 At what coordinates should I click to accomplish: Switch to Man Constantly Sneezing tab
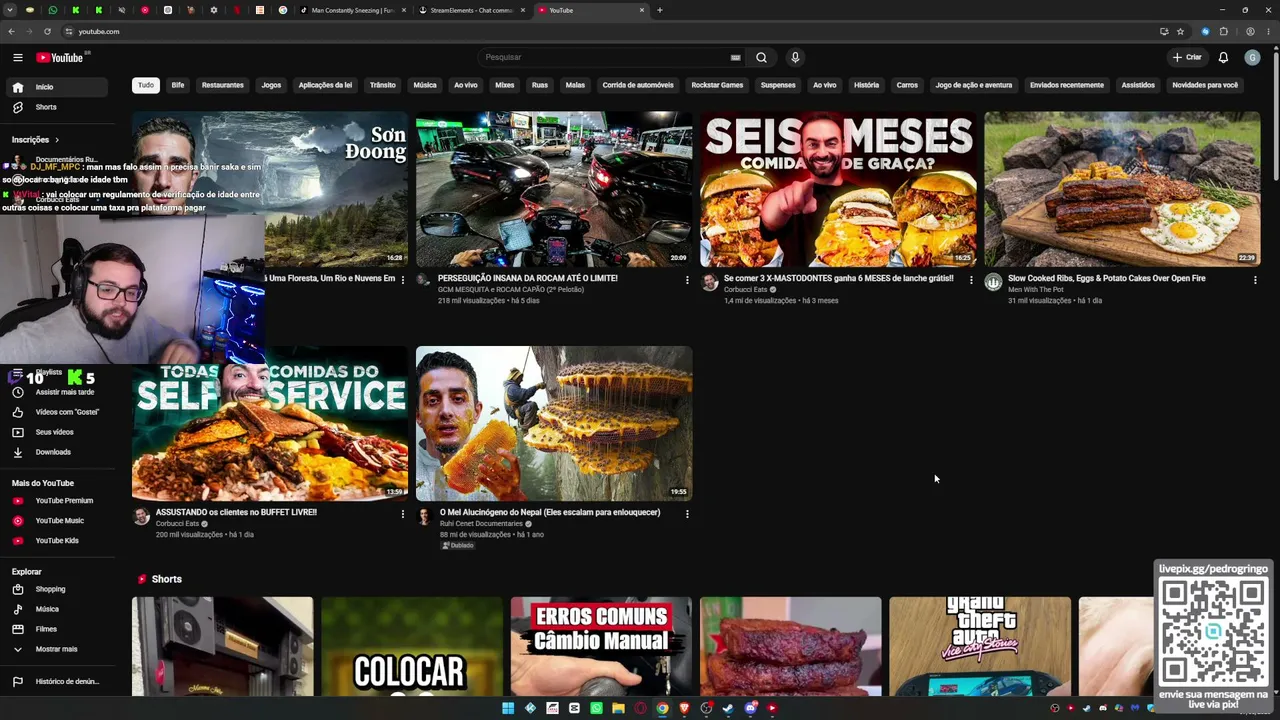[x=353, y=10]
